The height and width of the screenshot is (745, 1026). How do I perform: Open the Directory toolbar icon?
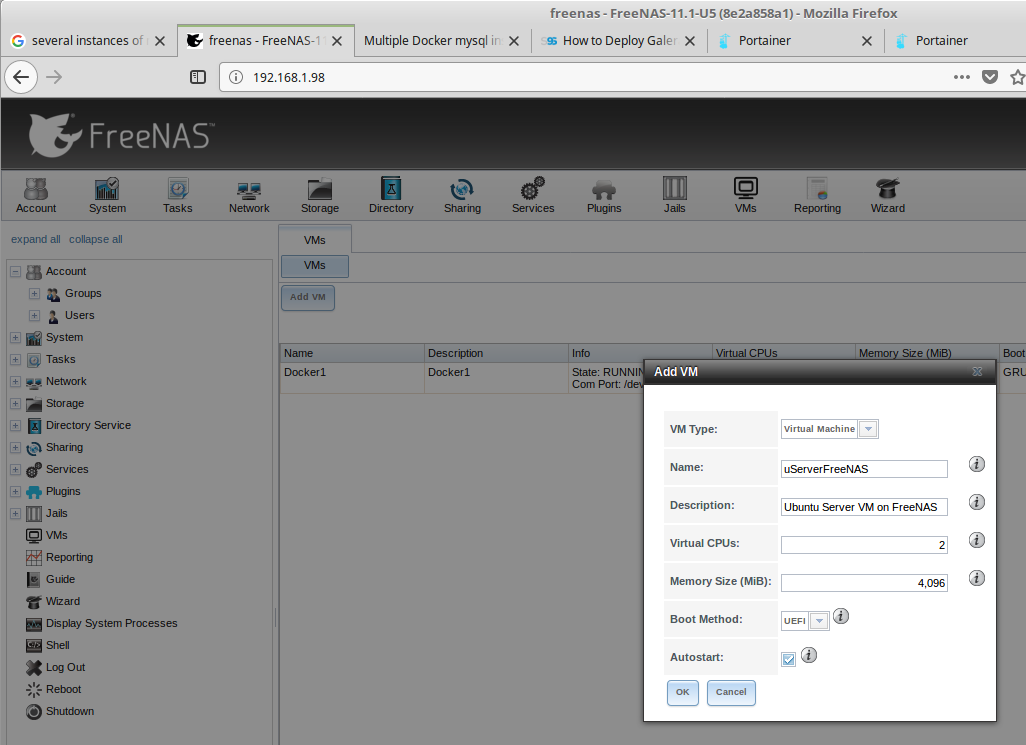tap(391, 195)
